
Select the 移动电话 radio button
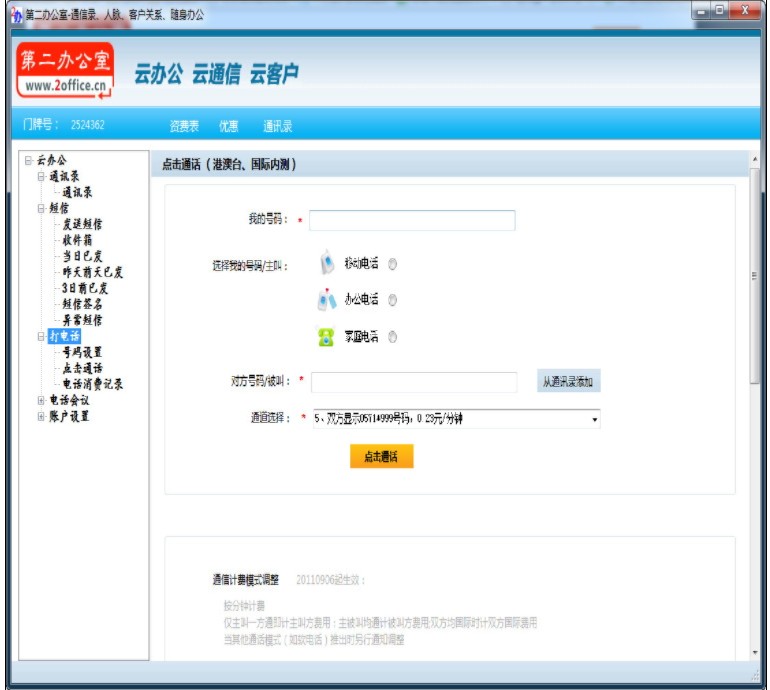tap(392, 264)
